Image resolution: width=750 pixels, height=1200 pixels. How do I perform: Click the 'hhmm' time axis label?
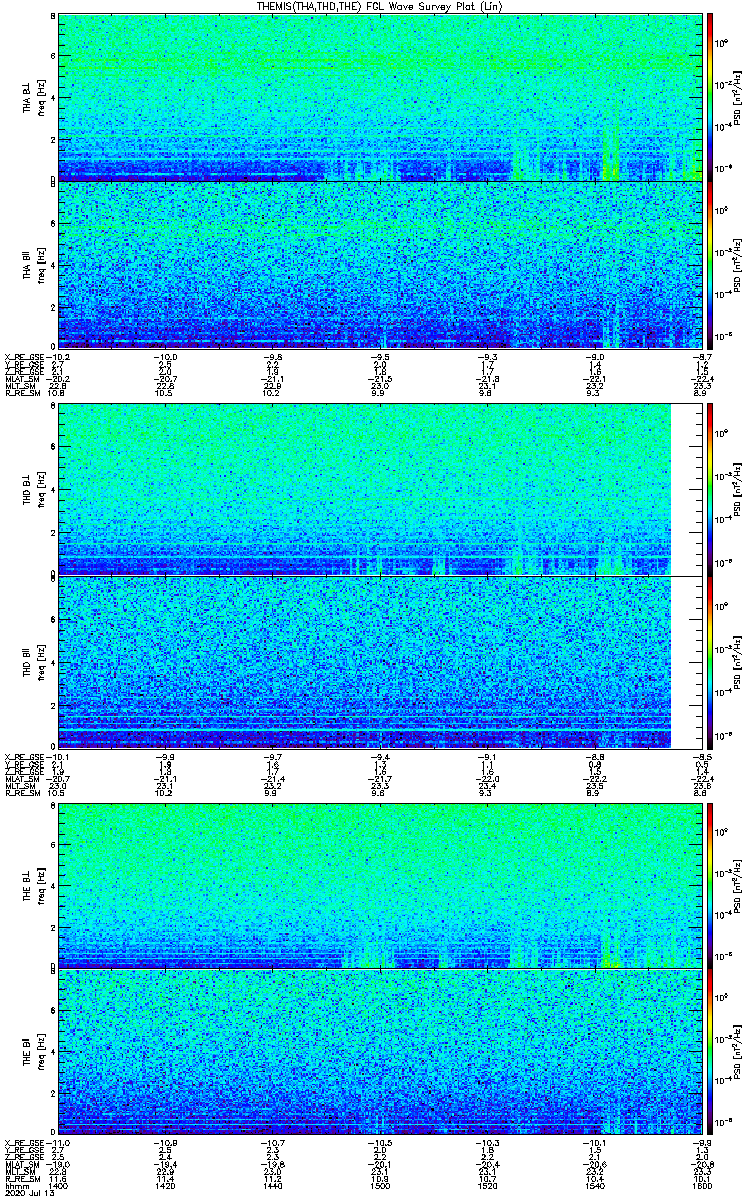15,1186
